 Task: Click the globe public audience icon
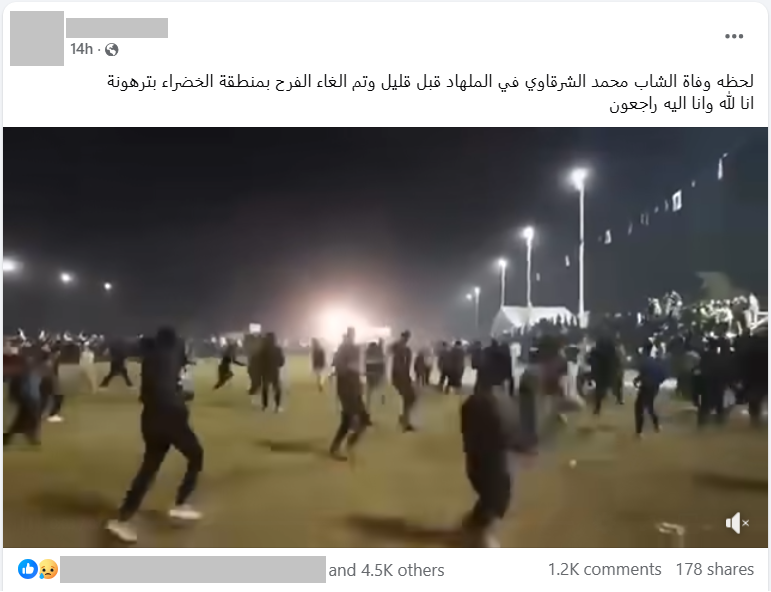tap(112, 50)
